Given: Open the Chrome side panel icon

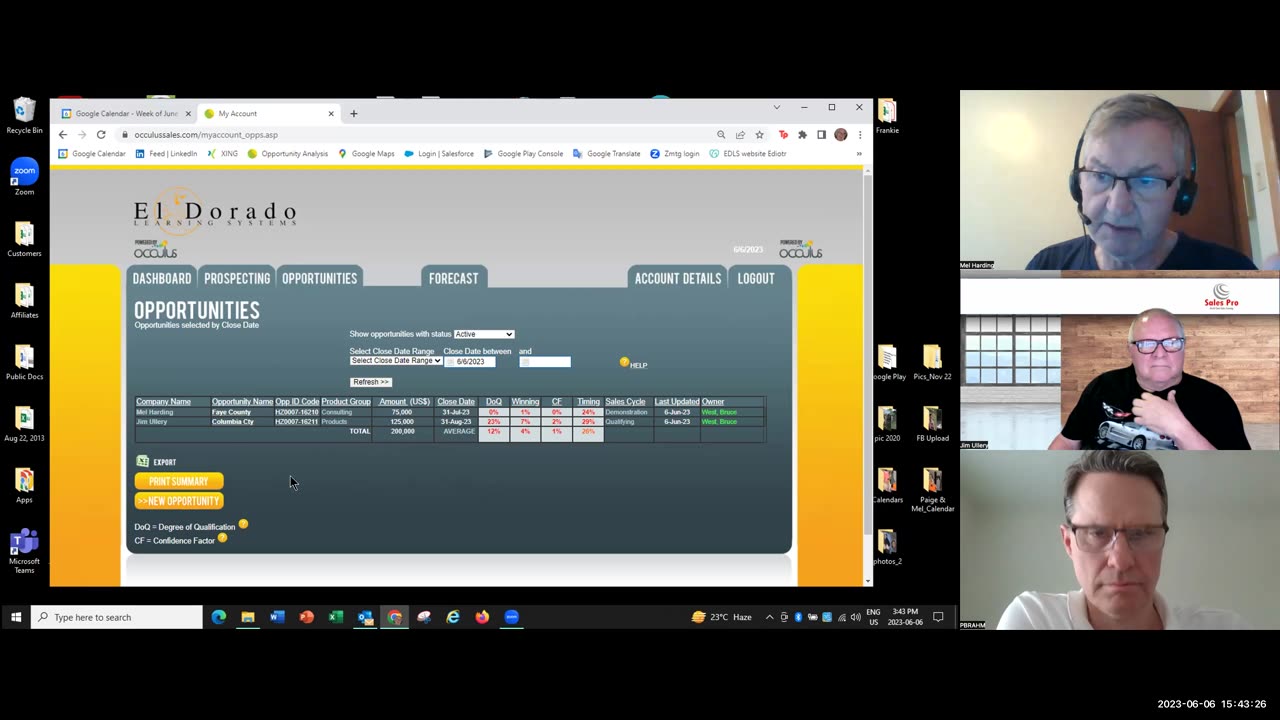Looking at the screenshot, I should click(x=821, y=135).
